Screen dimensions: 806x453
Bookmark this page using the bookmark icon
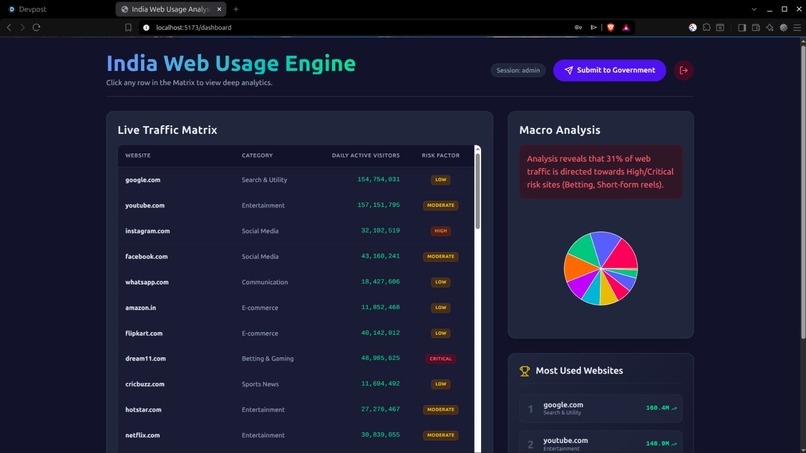point(128,27)
